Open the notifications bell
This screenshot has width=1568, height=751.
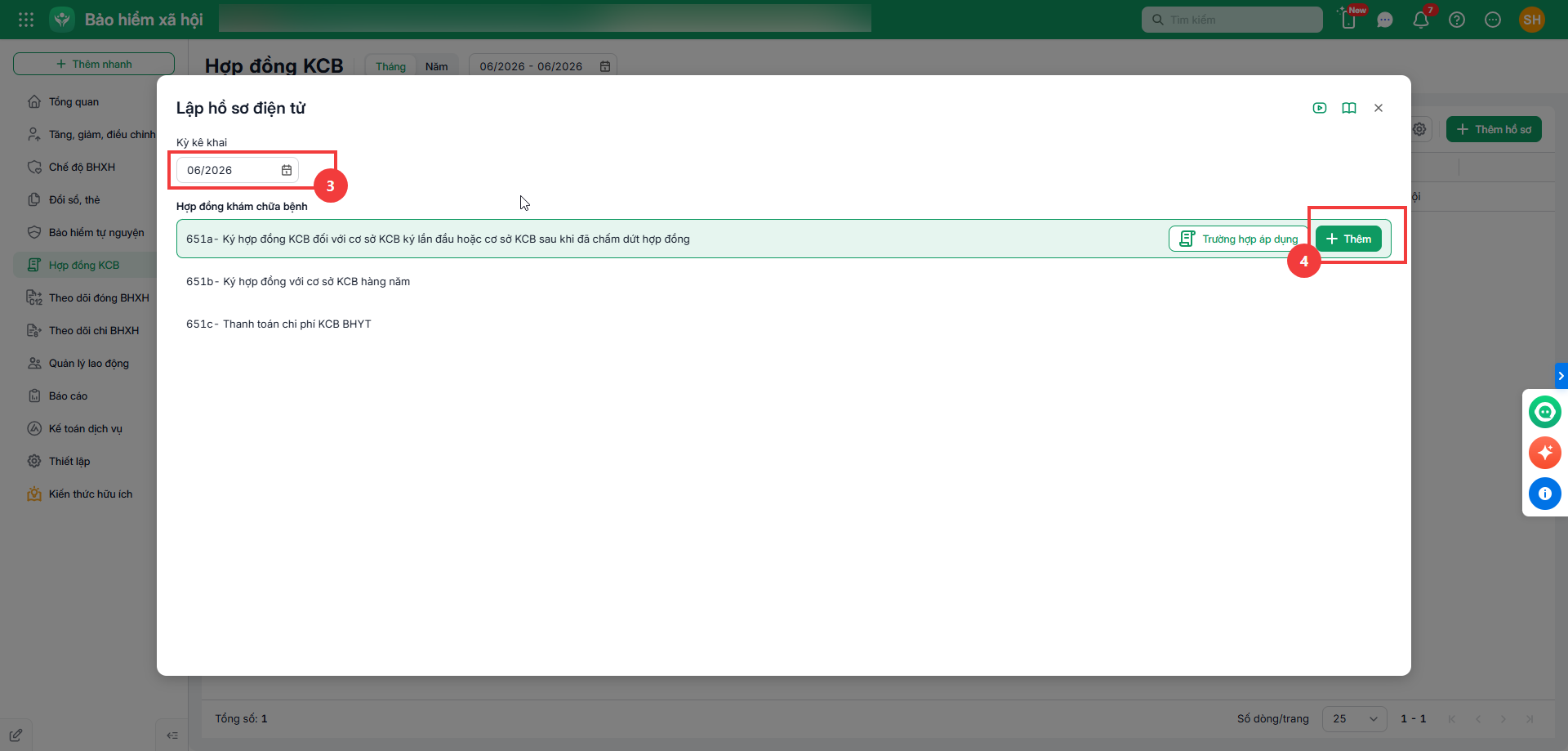tap(1421, 20)
